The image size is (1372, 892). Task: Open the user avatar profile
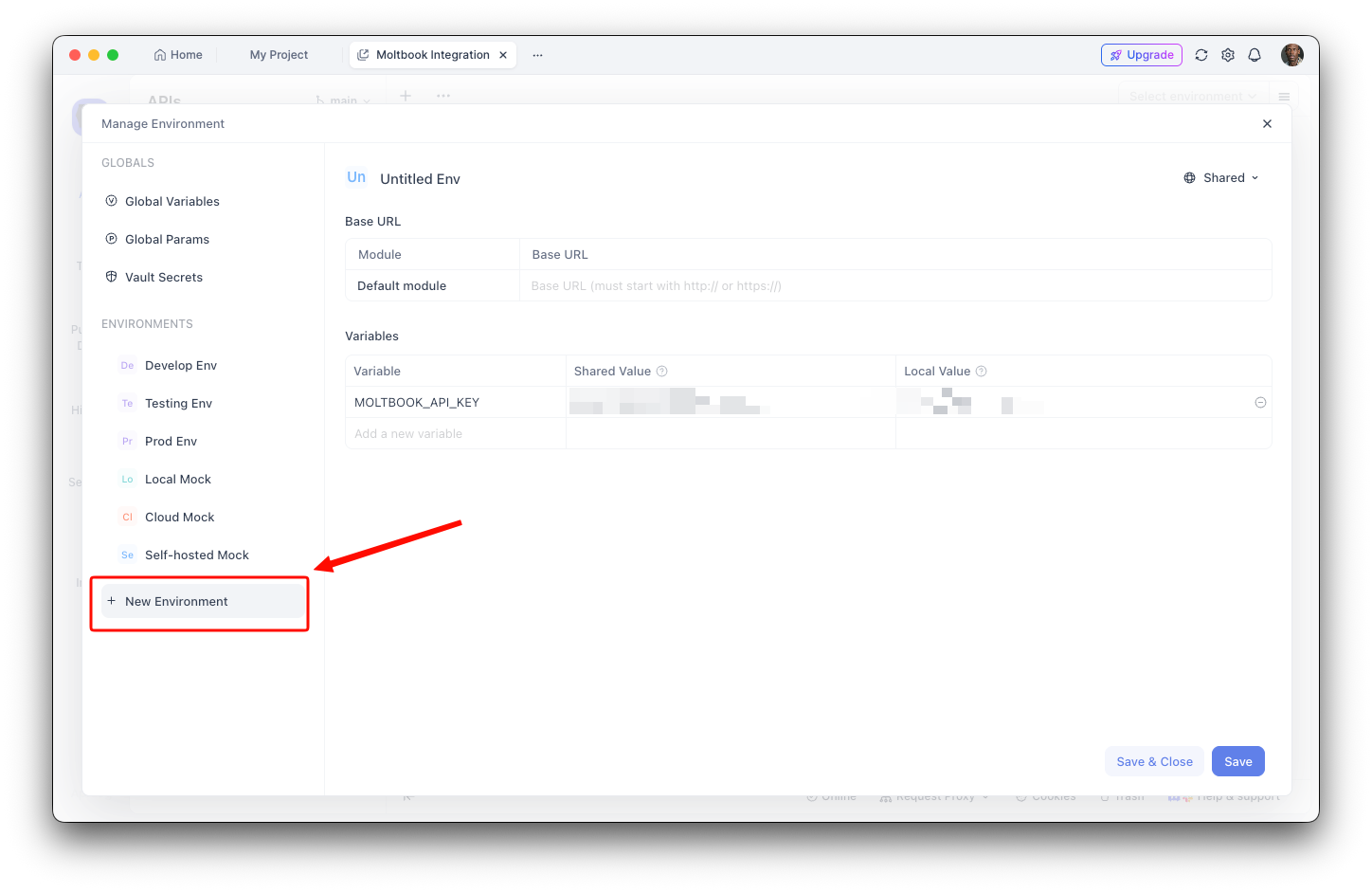coord(1292,55)
